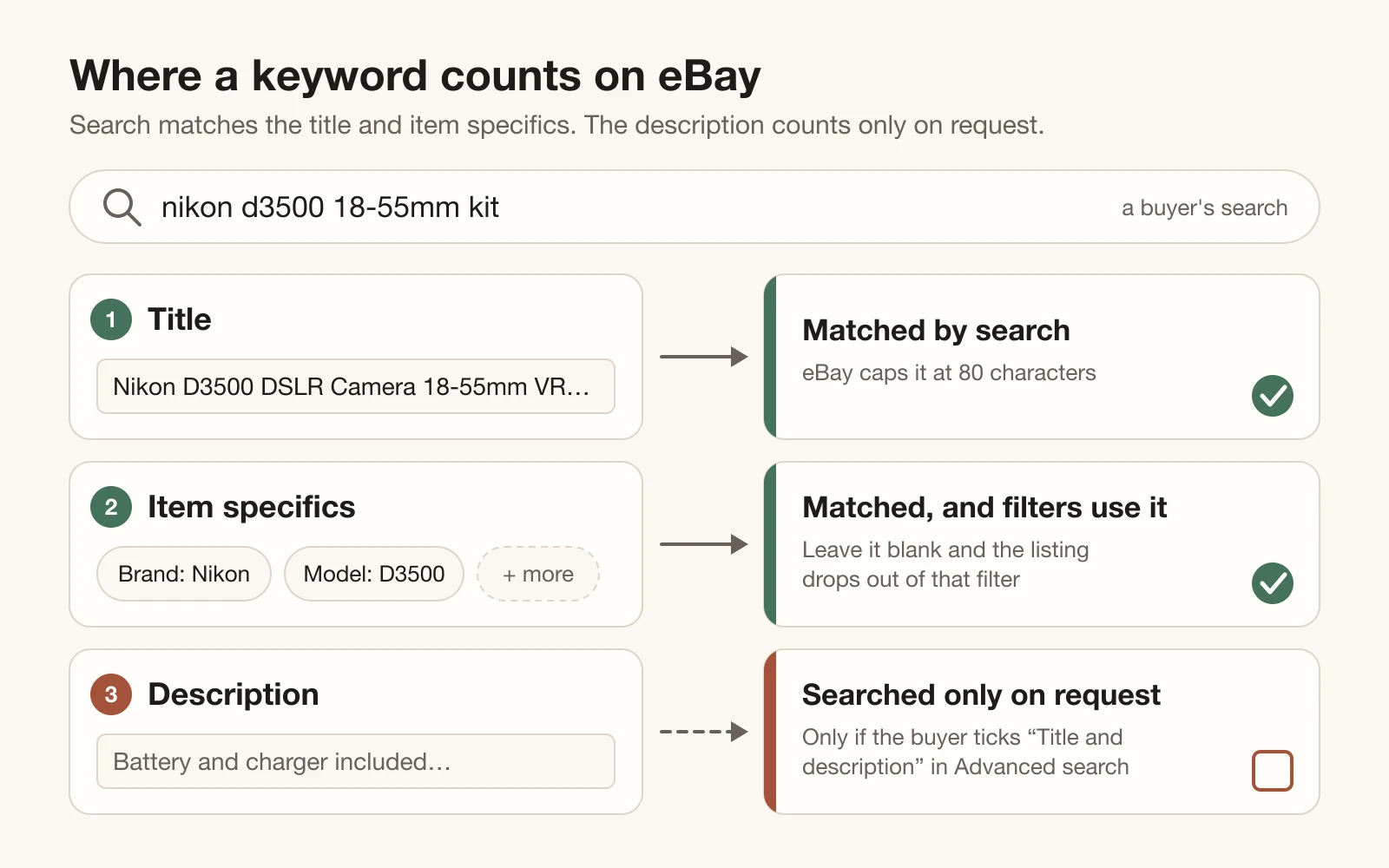
Task: Click the + more item specifics chip
Action: click(x=538, y=574)
